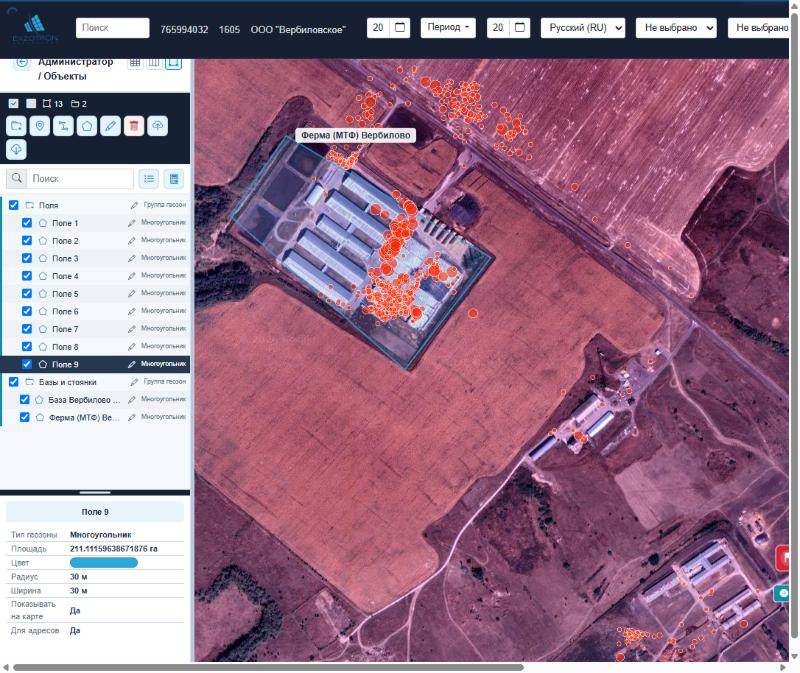This screenshot has height=673, width=800.
Task: Click the Площадь value 211.11159638671876 га
Action: [114, 549]
